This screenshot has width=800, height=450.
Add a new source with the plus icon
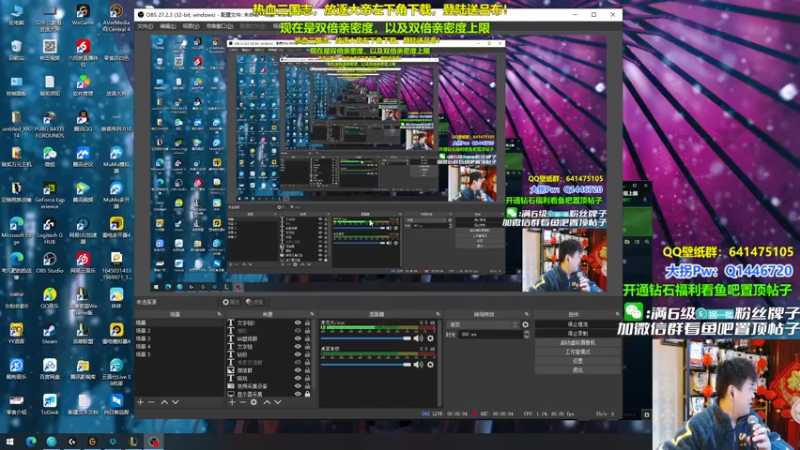[232, 402]
